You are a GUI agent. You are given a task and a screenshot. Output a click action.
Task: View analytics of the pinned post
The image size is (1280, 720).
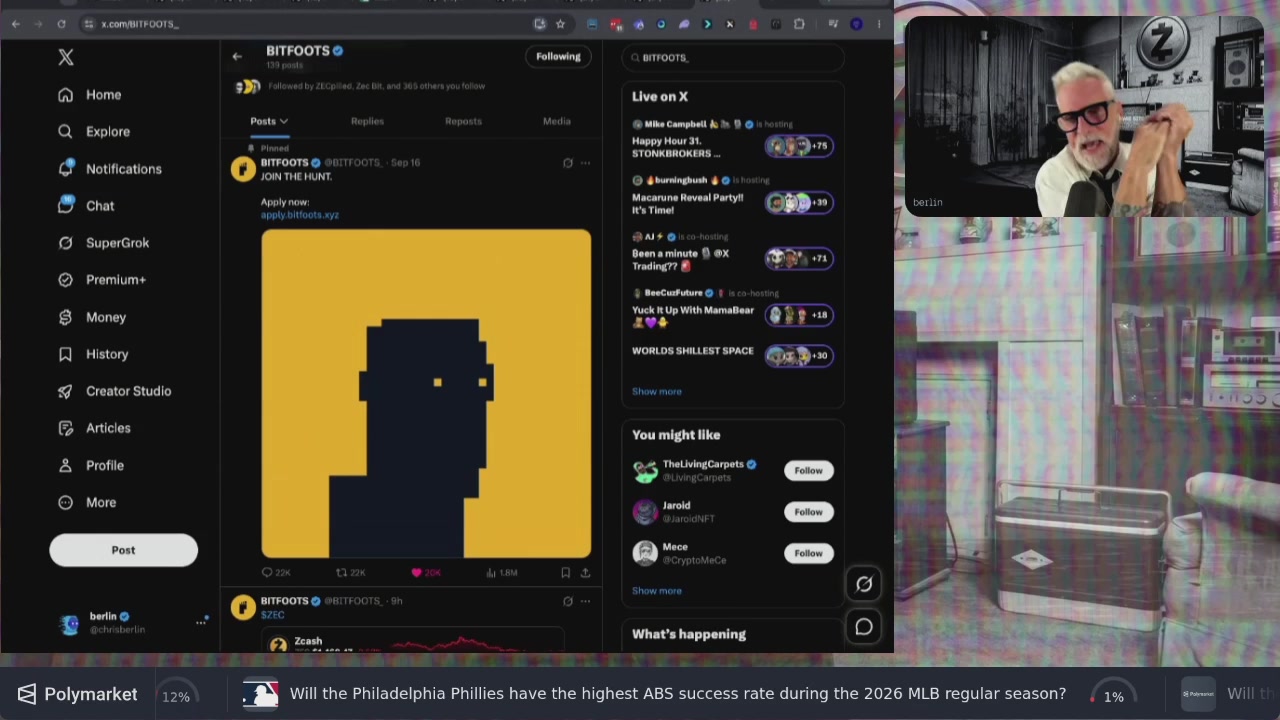point(501,573)
